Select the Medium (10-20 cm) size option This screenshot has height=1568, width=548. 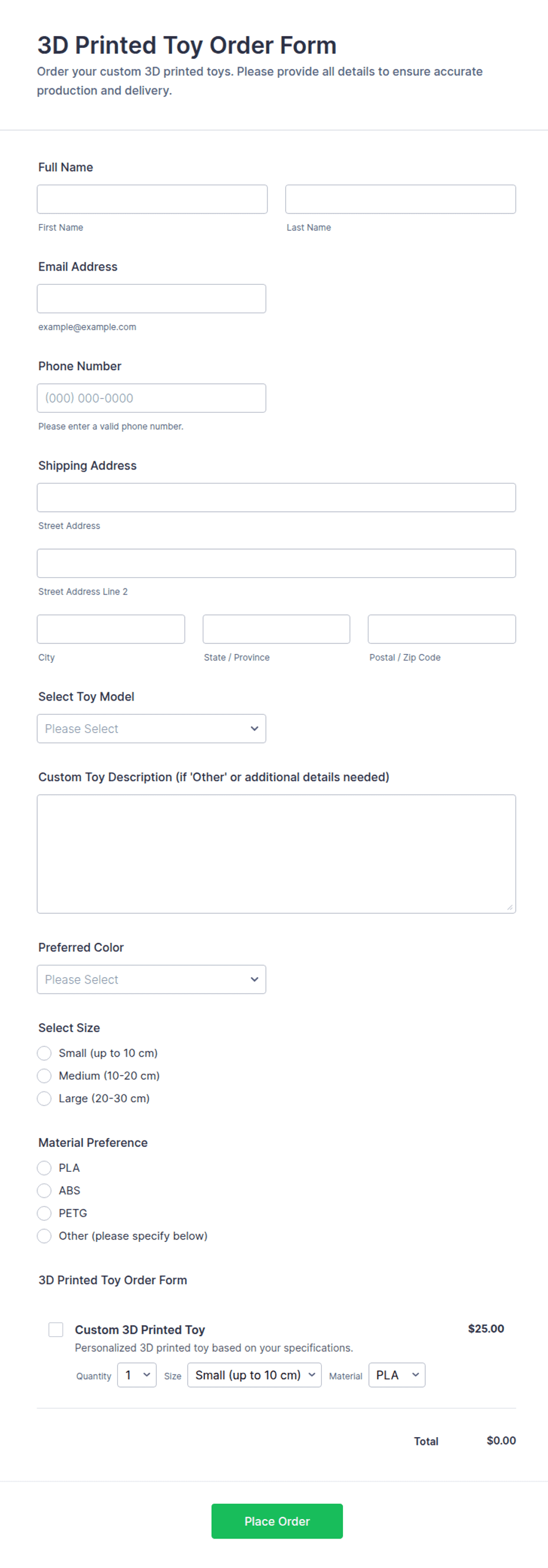[x=44, y=1076]
